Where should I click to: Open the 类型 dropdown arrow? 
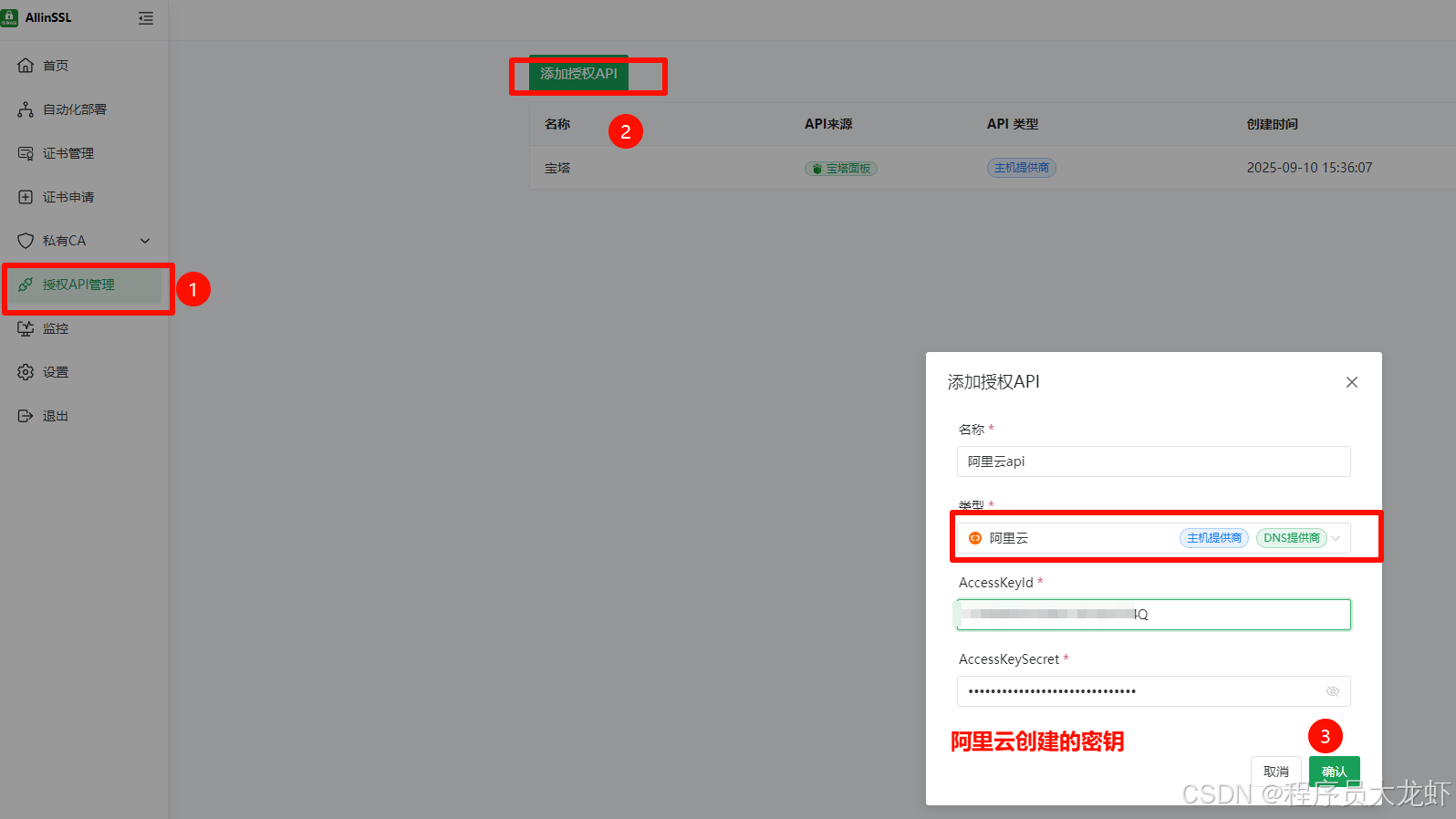(1336, 538)
